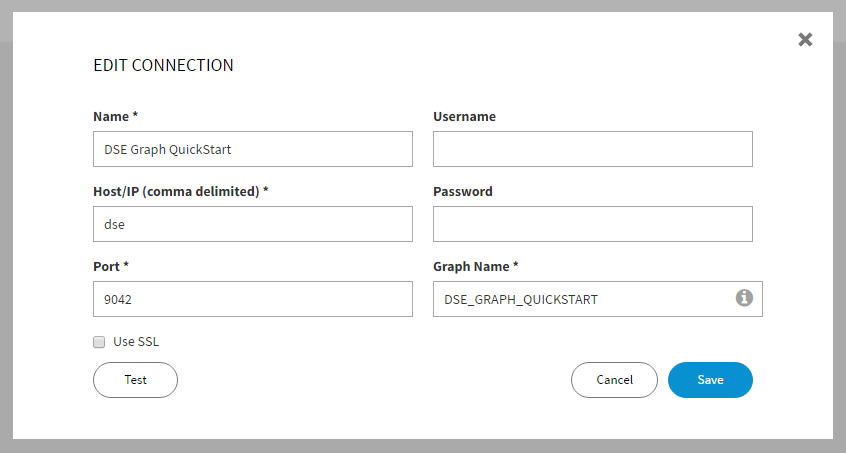Cancel editing the connection
The width and height of the screenshot is (846, 453).
click(x=615, y=380)
